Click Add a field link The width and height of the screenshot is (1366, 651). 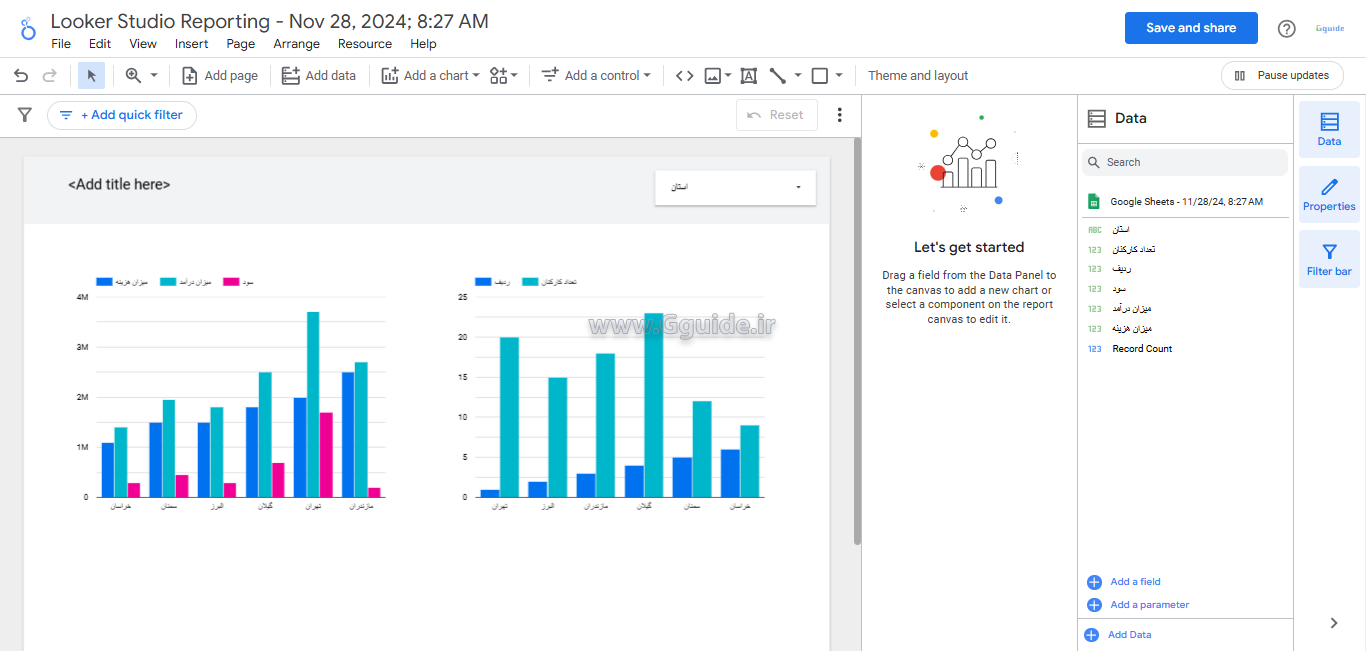tap(1135, 582)
